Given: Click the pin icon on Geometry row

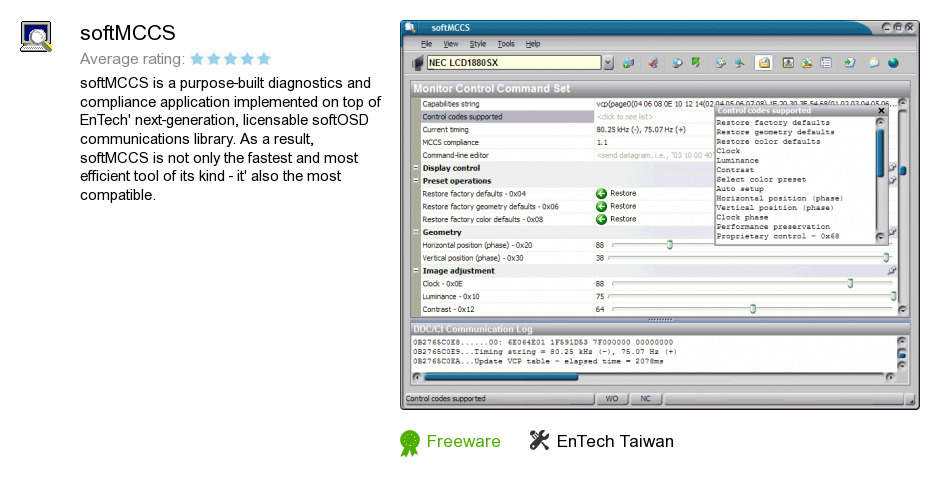Looking at the screenshot, I should point(892,232).
